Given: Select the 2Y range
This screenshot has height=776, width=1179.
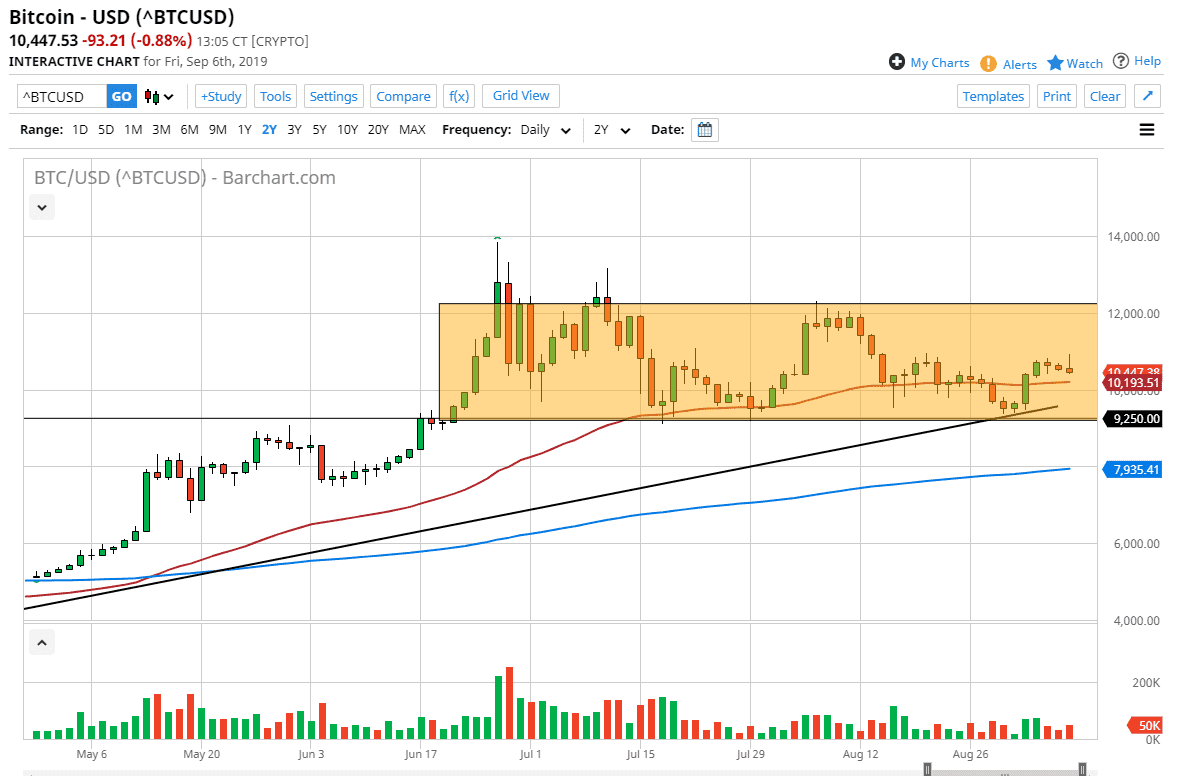Looking at the screenshot, I should pos(269,129).
